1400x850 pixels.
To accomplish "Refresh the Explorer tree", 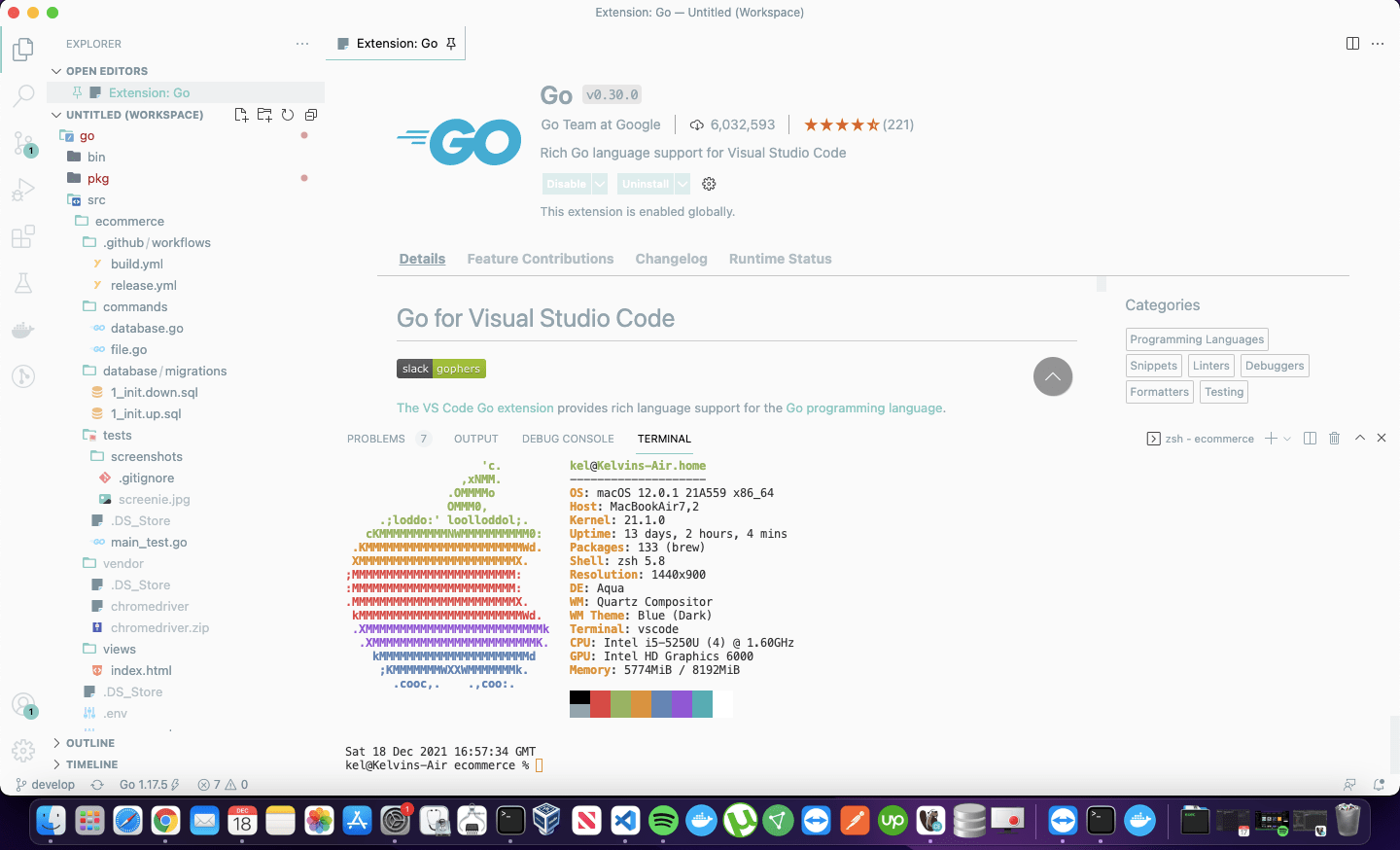I will (x=288, y=115).
